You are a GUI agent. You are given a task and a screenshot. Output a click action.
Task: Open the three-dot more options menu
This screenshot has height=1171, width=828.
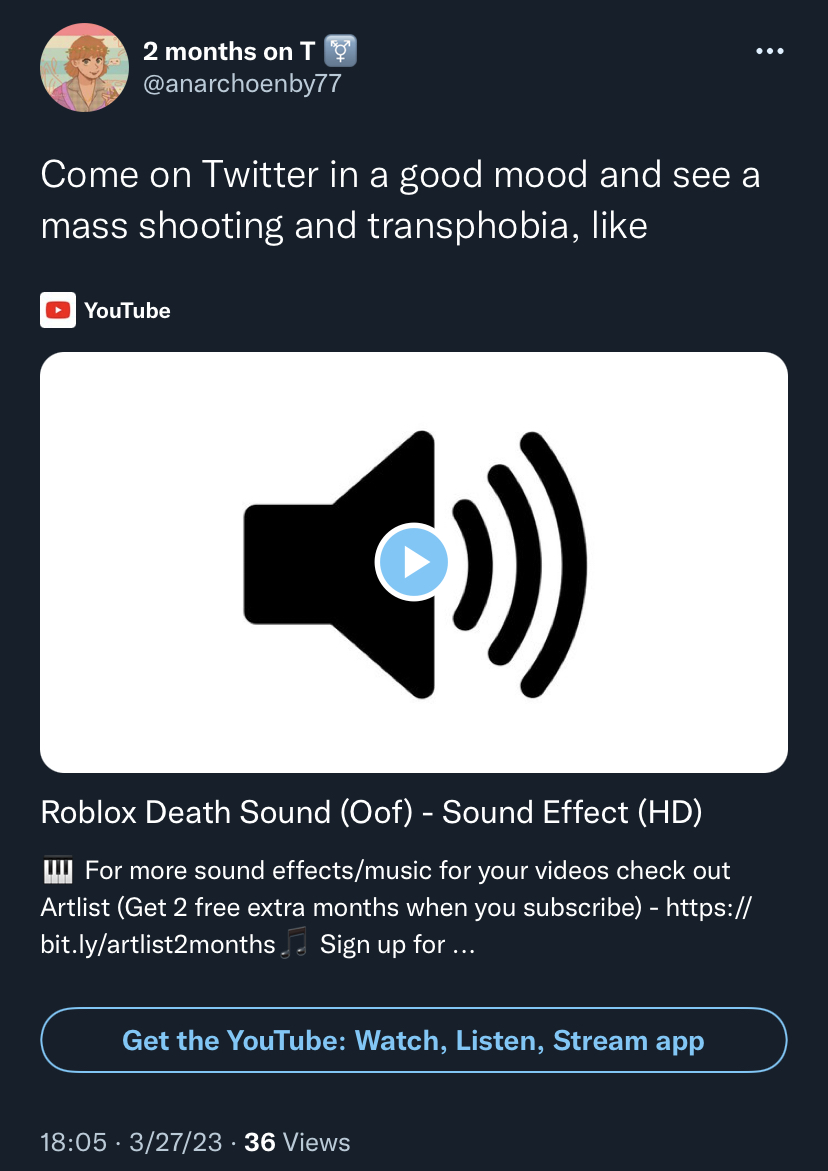pyautogui.click(x=770, y=52)
